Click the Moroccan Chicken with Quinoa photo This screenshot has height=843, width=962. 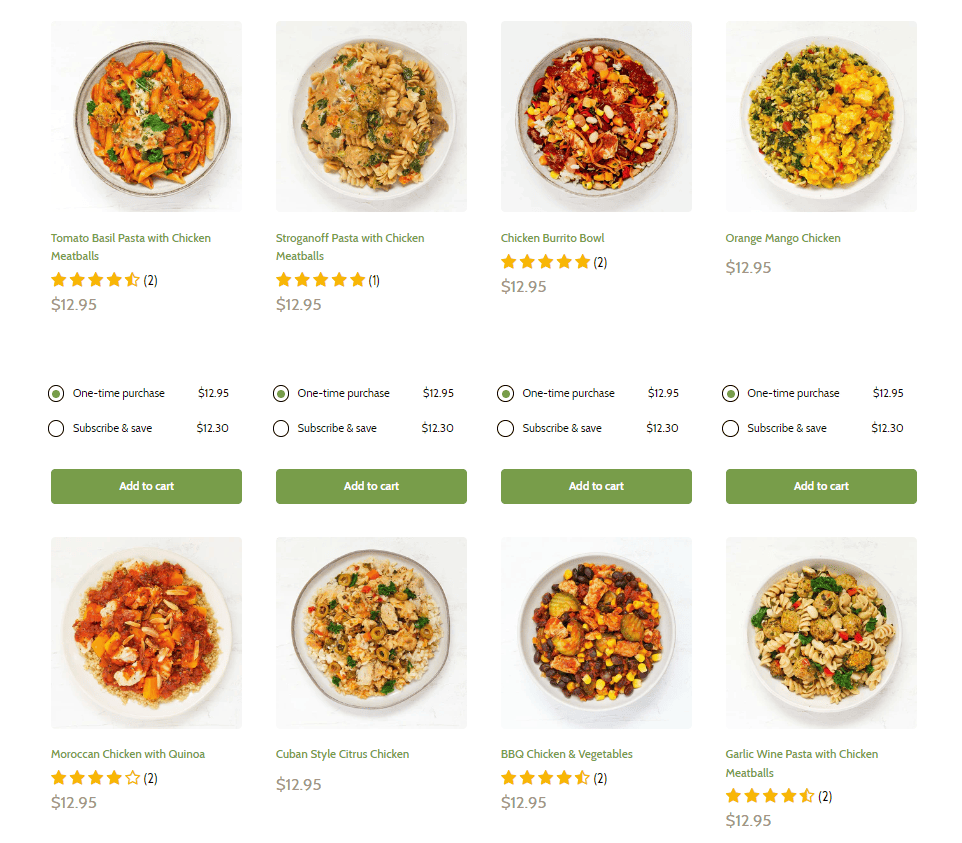(146, 632)
